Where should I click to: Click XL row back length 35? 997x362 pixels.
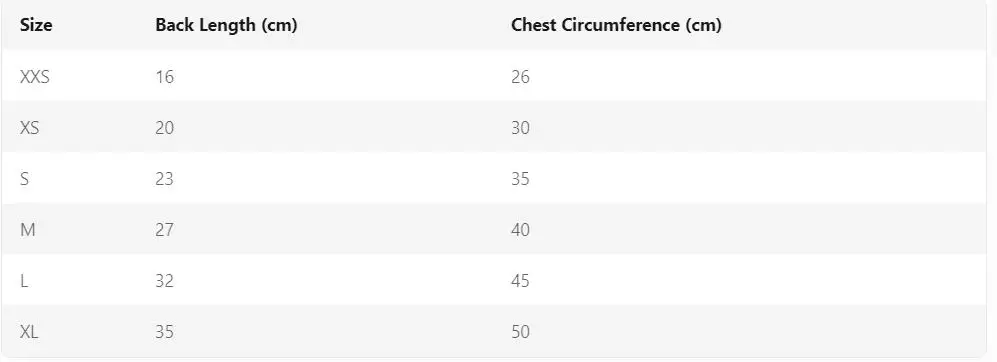[x=165, y=331]
